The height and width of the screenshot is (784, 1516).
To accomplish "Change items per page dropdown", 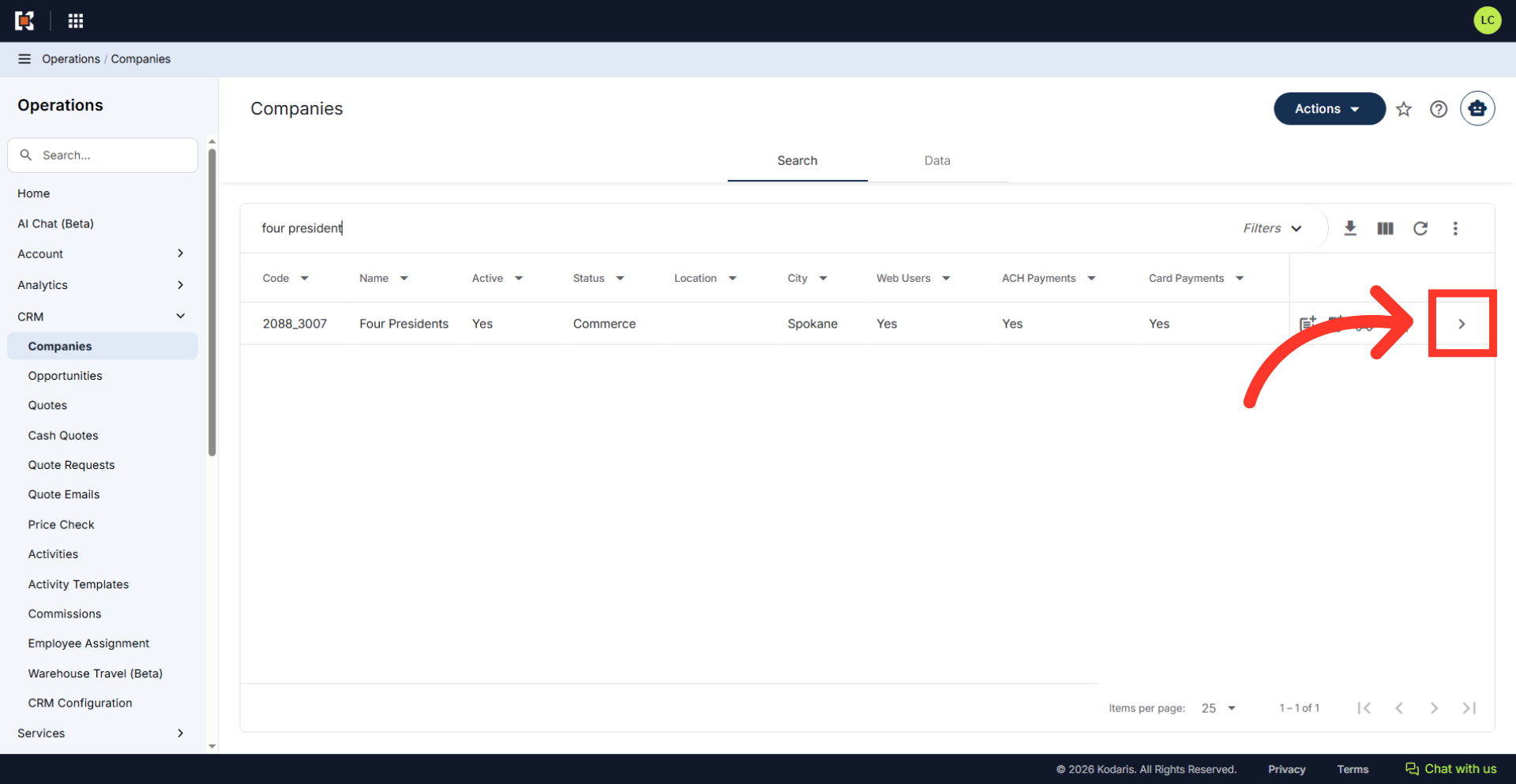I will click(1218, 708).
